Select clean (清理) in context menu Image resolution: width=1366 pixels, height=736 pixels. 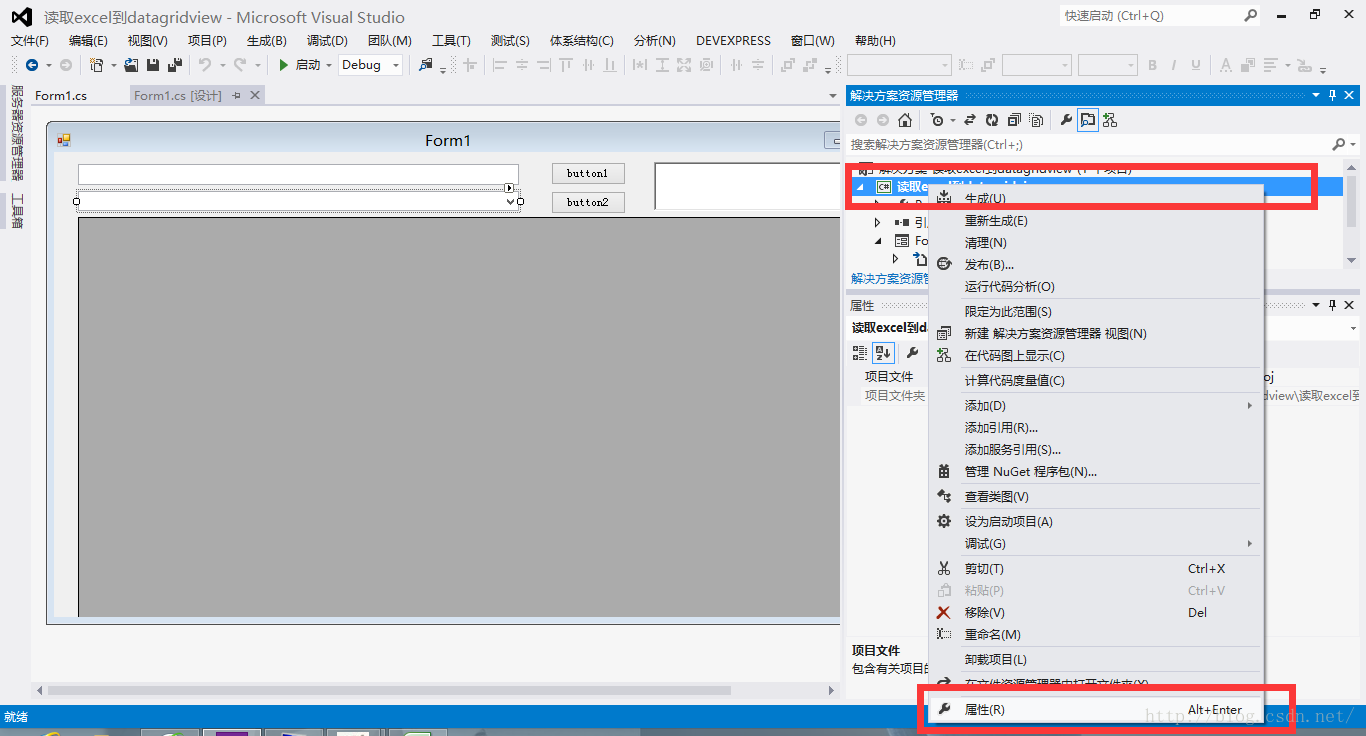pyautogui.click(x=1097, y=243)
